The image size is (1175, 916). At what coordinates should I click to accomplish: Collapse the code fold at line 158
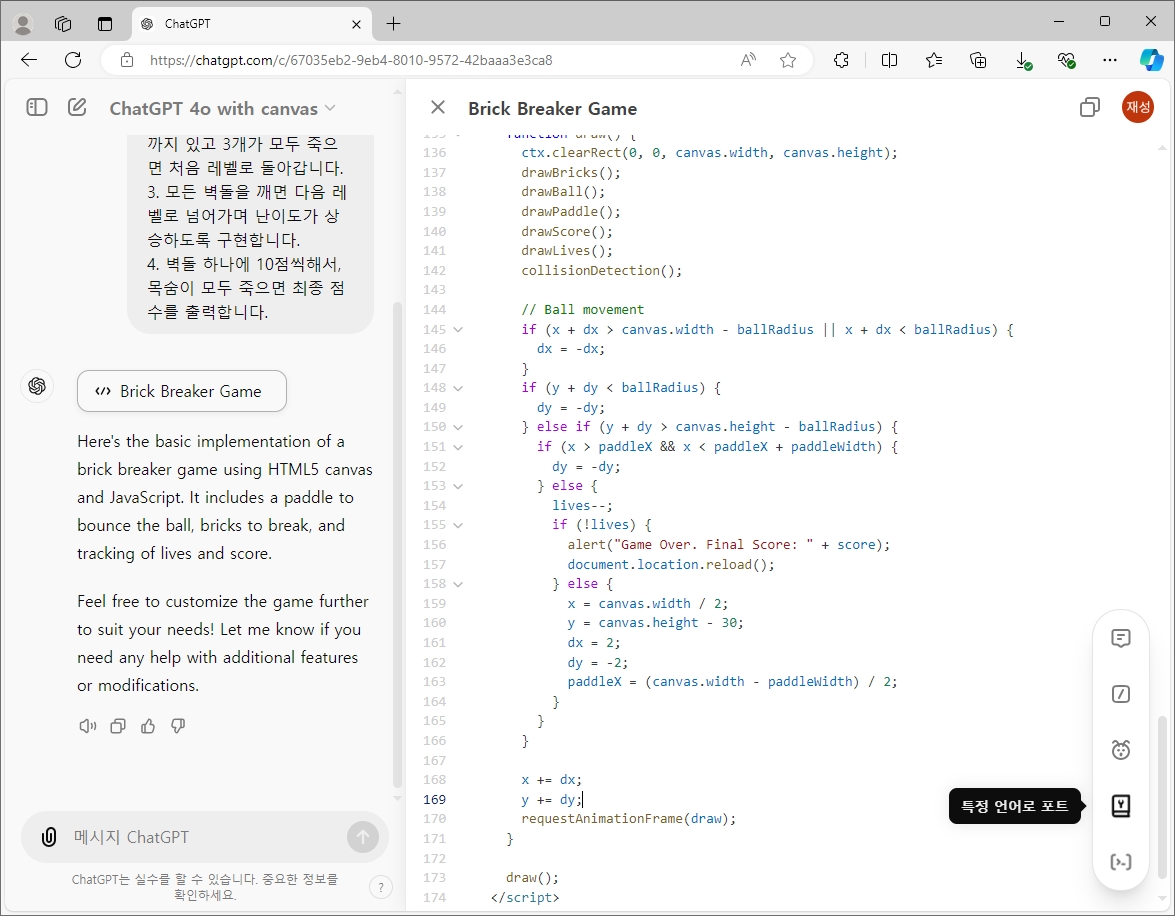coord(458,584)
